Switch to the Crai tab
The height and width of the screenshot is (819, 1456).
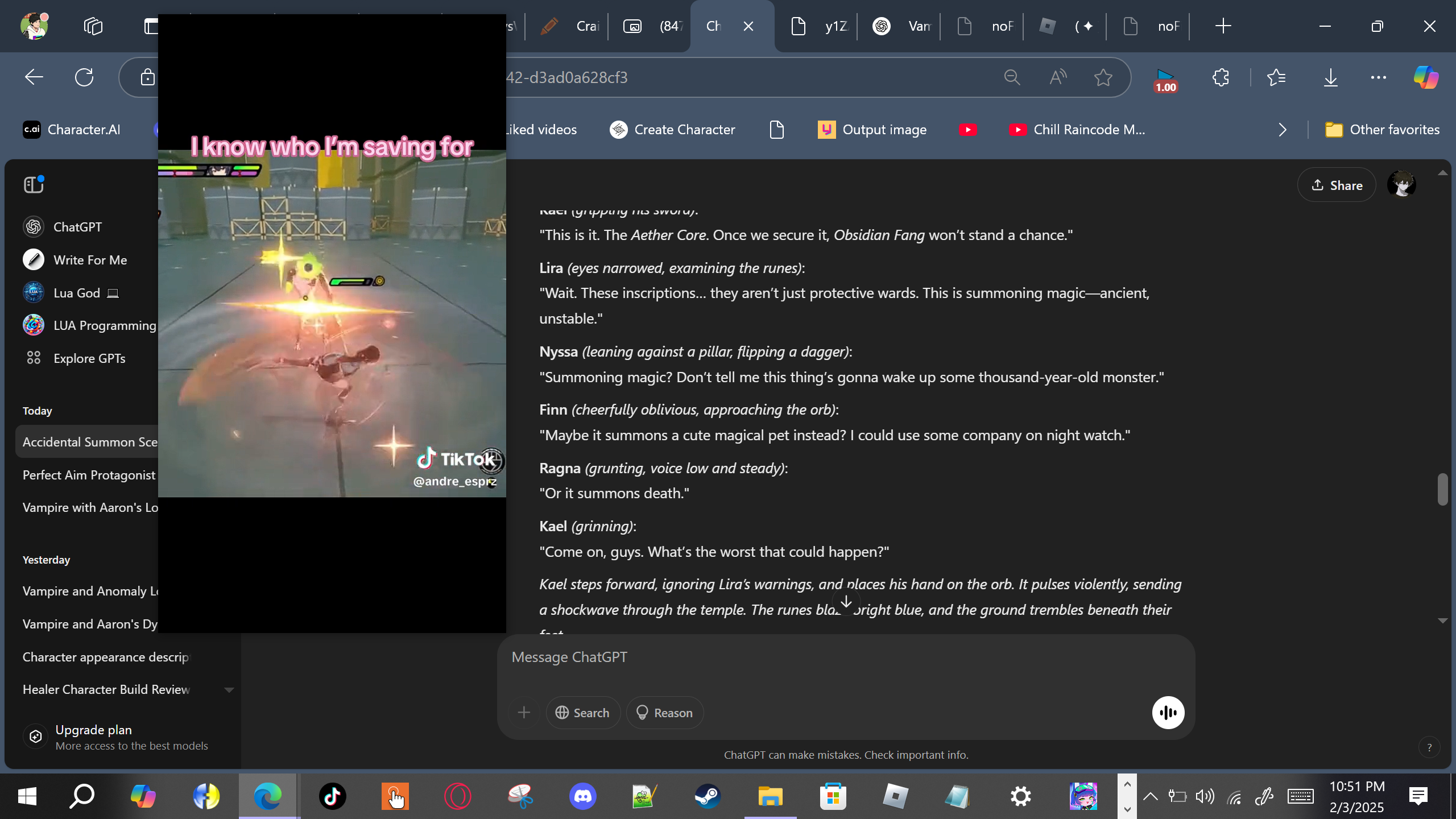(568, 26)
